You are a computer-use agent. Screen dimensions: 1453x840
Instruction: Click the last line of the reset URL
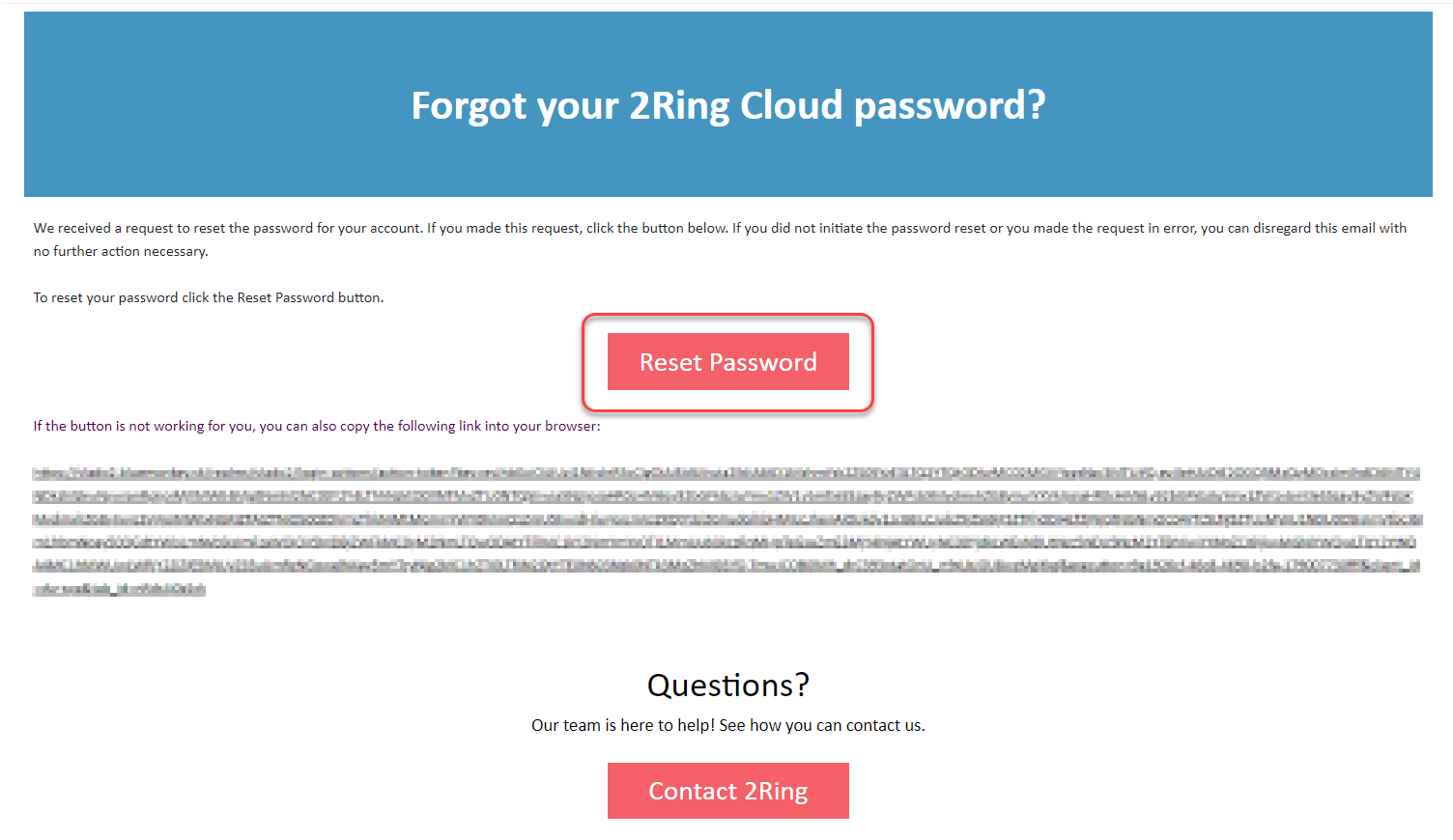[119, 590]
